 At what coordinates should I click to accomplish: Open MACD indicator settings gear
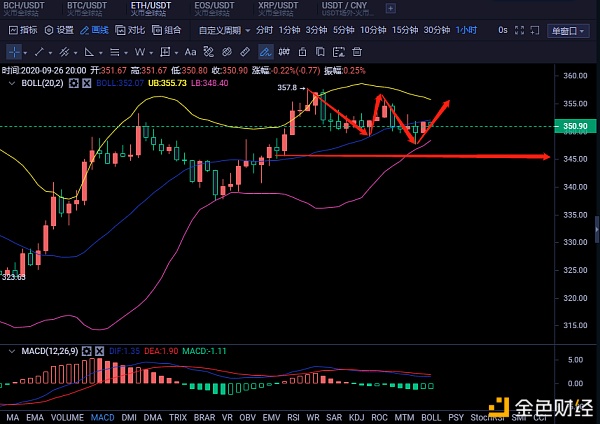pyautogui.click(x=87, y=351)
